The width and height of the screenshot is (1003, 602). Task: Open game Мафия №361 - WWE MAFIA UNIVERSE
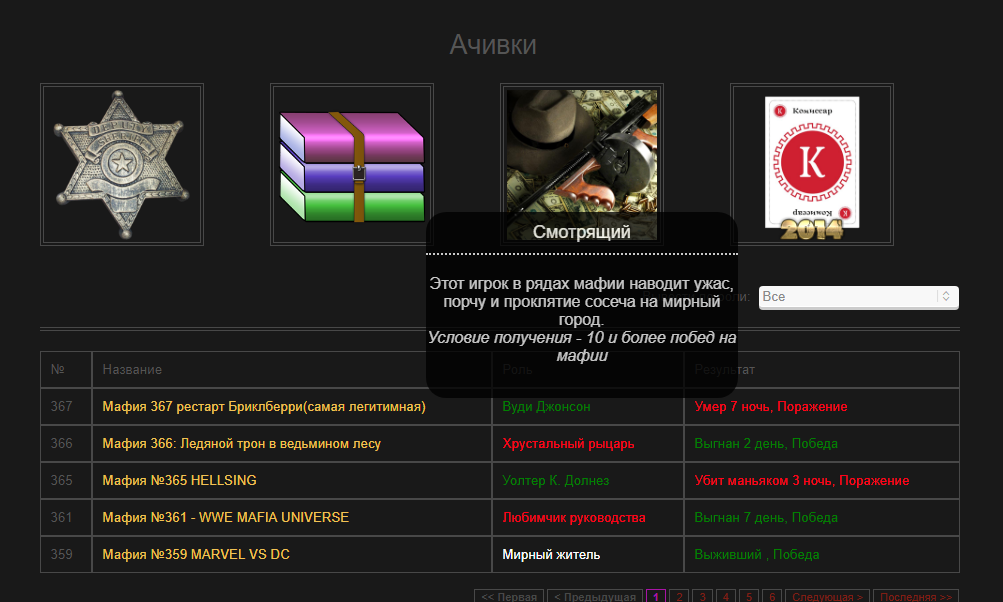click(225, 518)
